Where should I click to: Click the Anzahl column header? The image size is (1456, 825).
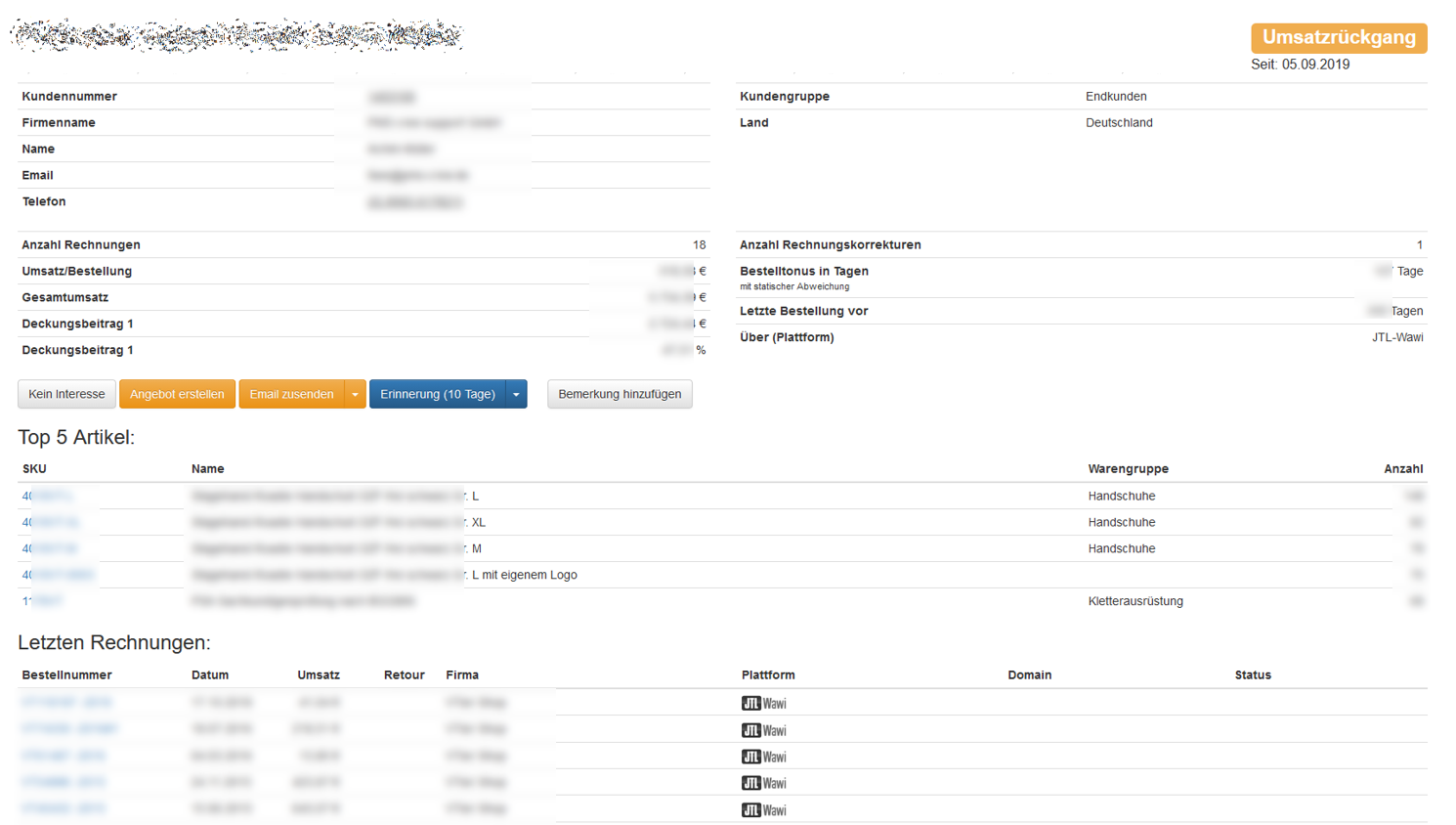click(1403, 469)
